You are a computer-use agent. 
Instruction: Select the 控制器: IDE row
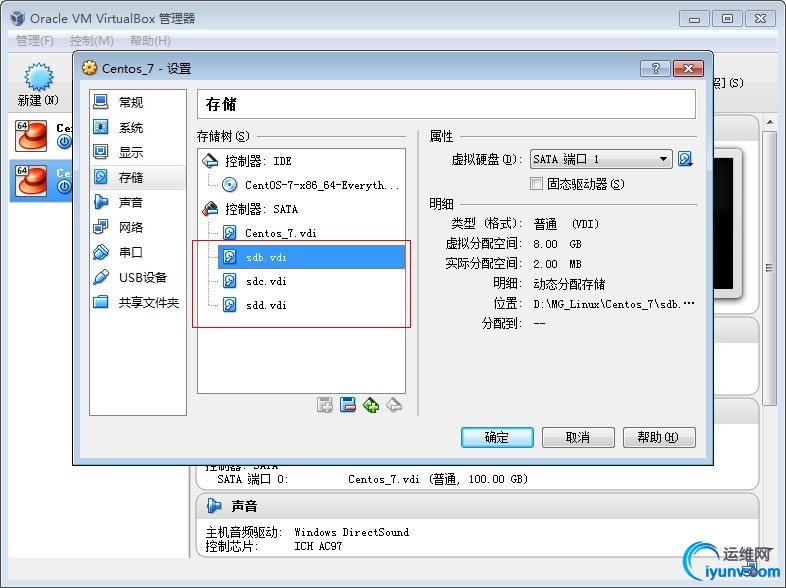tap(302, 161)
